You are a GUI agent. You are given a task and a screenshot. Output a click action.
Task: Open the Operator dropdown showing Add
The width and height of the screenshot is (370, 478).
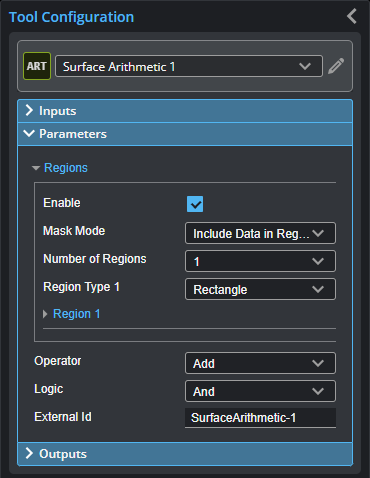pyautogui.click(x=260, y=363)
